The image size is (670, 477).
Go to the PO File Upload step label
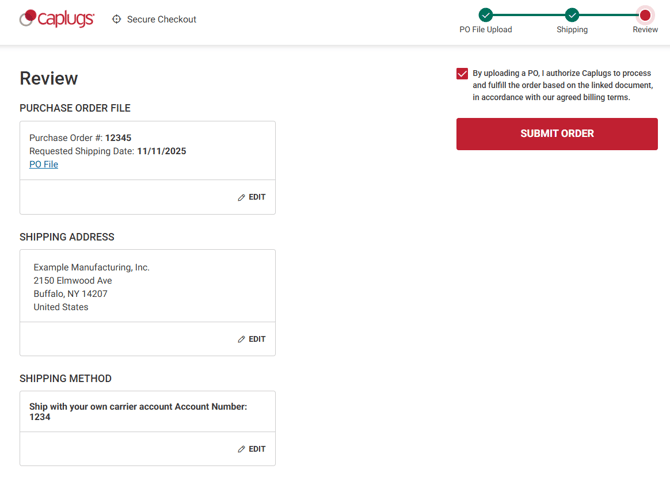[x=485, y=30]
